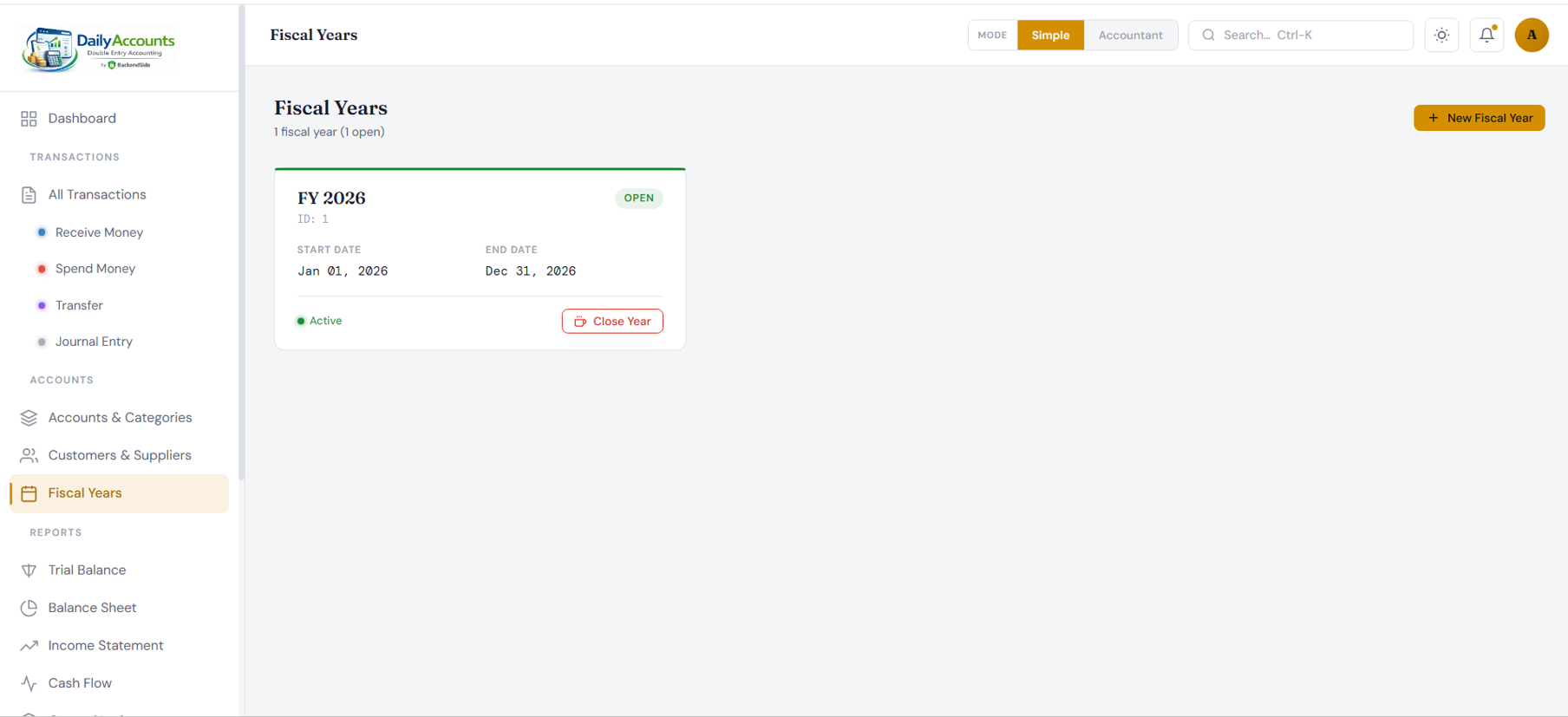The width and height of the screenshot is (1568, 717).
Task: Click the Fiscal Years calendar icon
Action: [29, 493]
